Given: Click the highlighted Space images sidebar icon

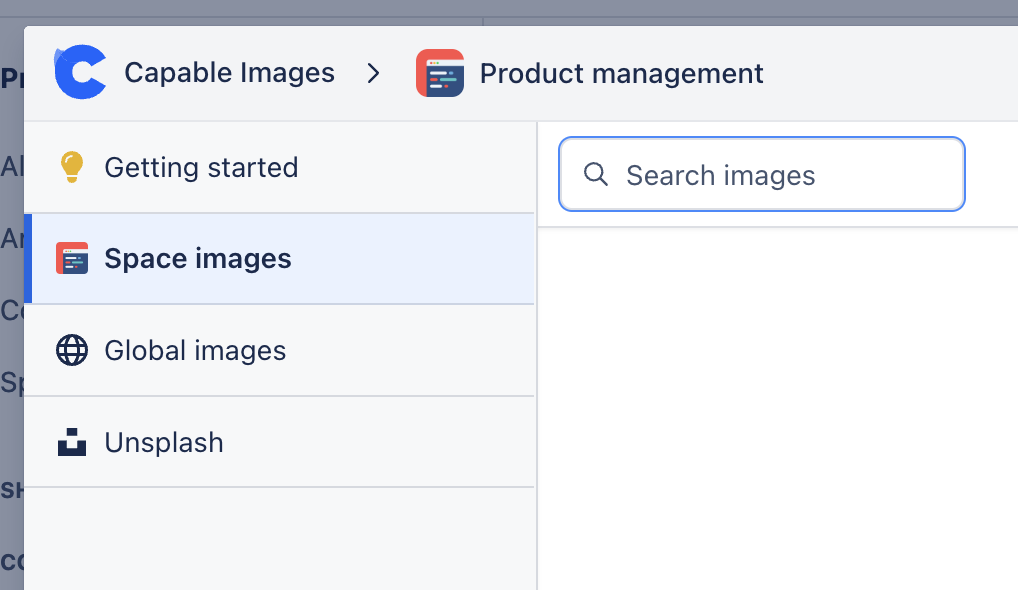Looking at the screenshot, I should coord(72,258).
